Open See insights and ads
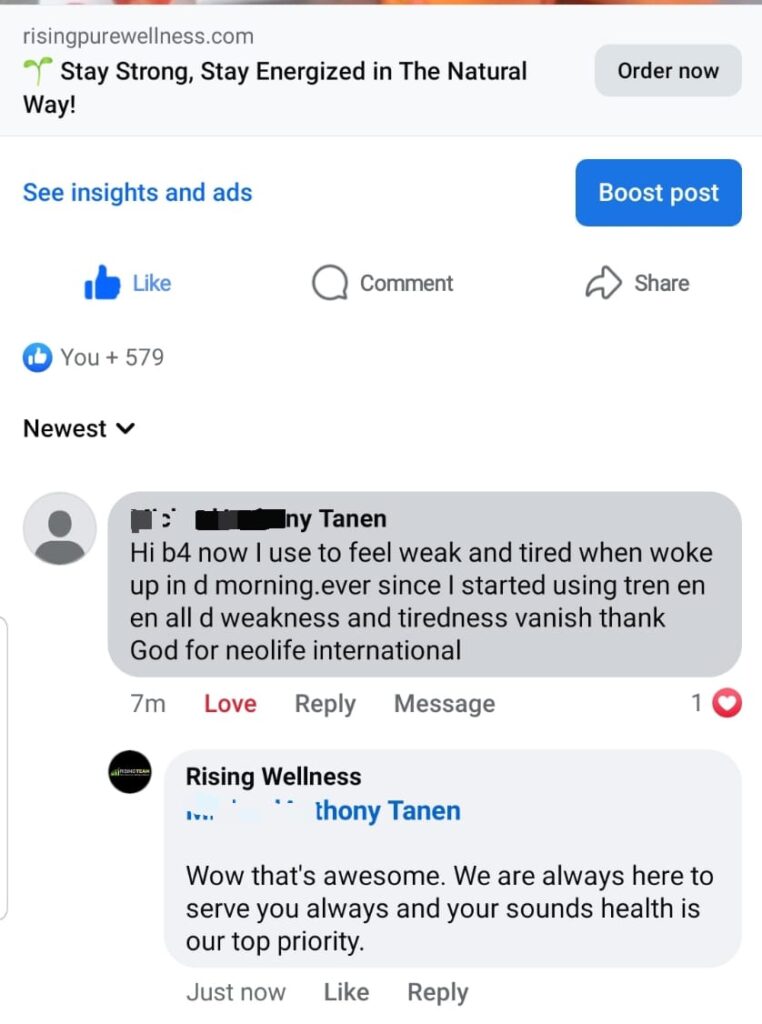Viewport: 762px width, 1024px height. [137, 193]
